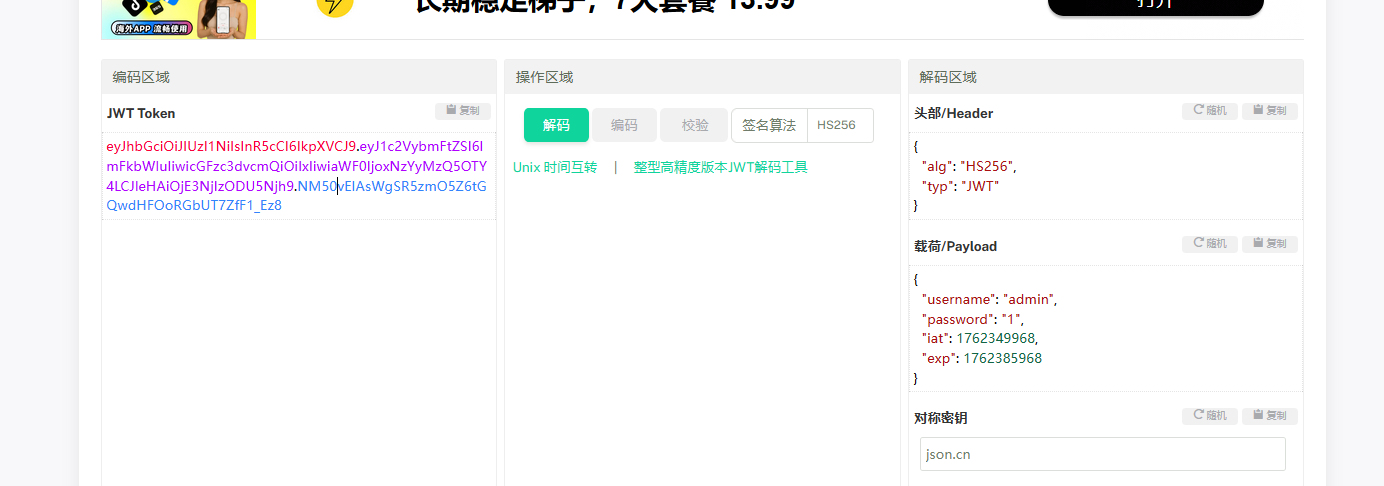Open the Unix 时间互转 link

tap(555, 167)
